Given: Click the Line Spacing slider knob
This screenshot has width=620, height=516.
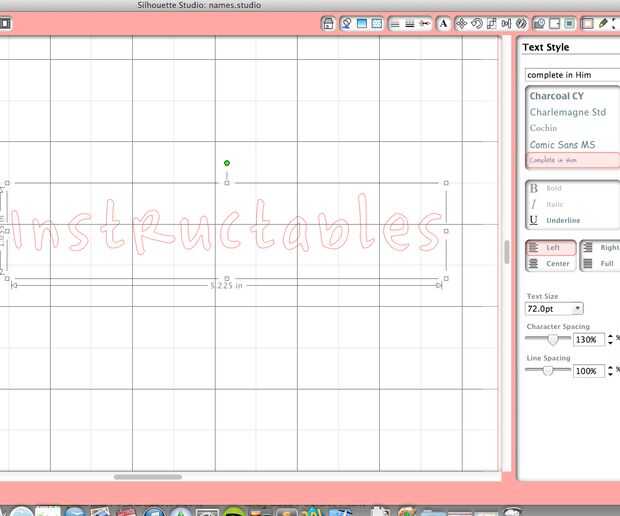Looking at the screenshot, I should (548, 370).
